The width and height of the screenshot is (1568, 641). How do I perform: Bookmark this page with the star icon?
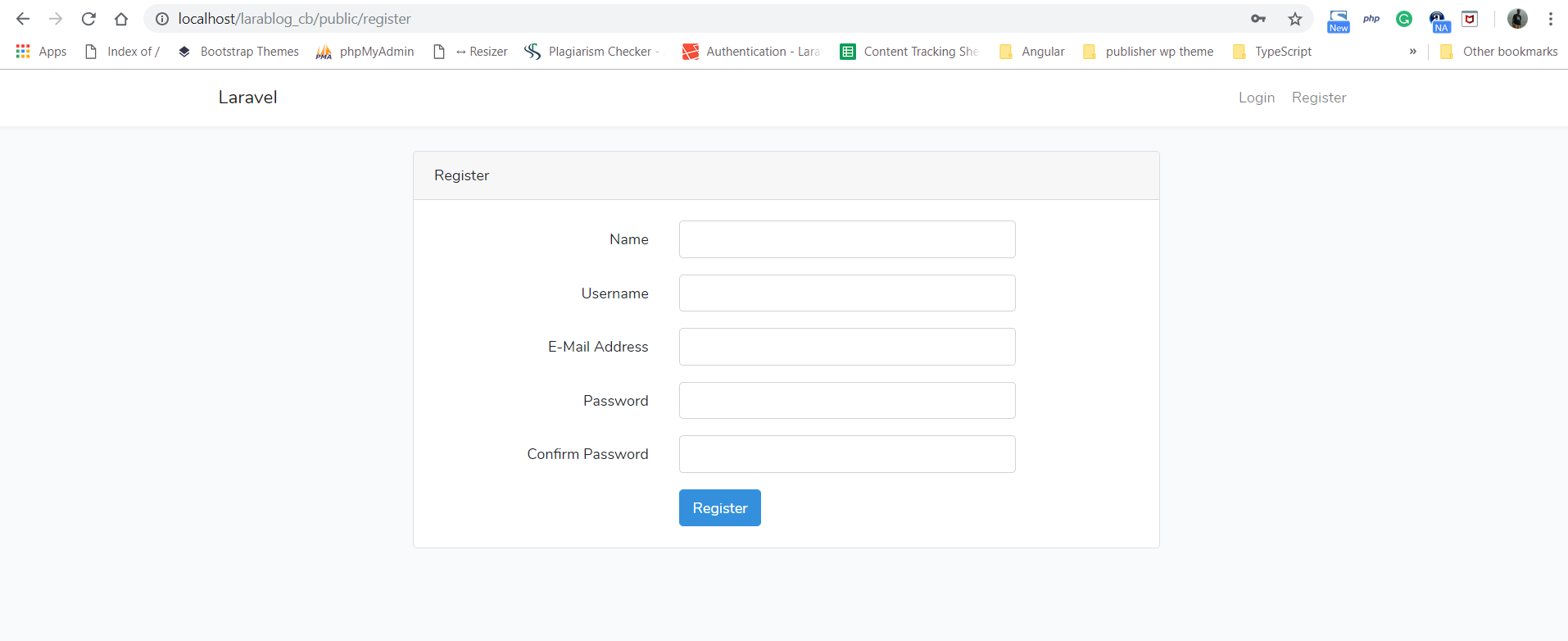pyautogui.click(x=1295, y=18)
